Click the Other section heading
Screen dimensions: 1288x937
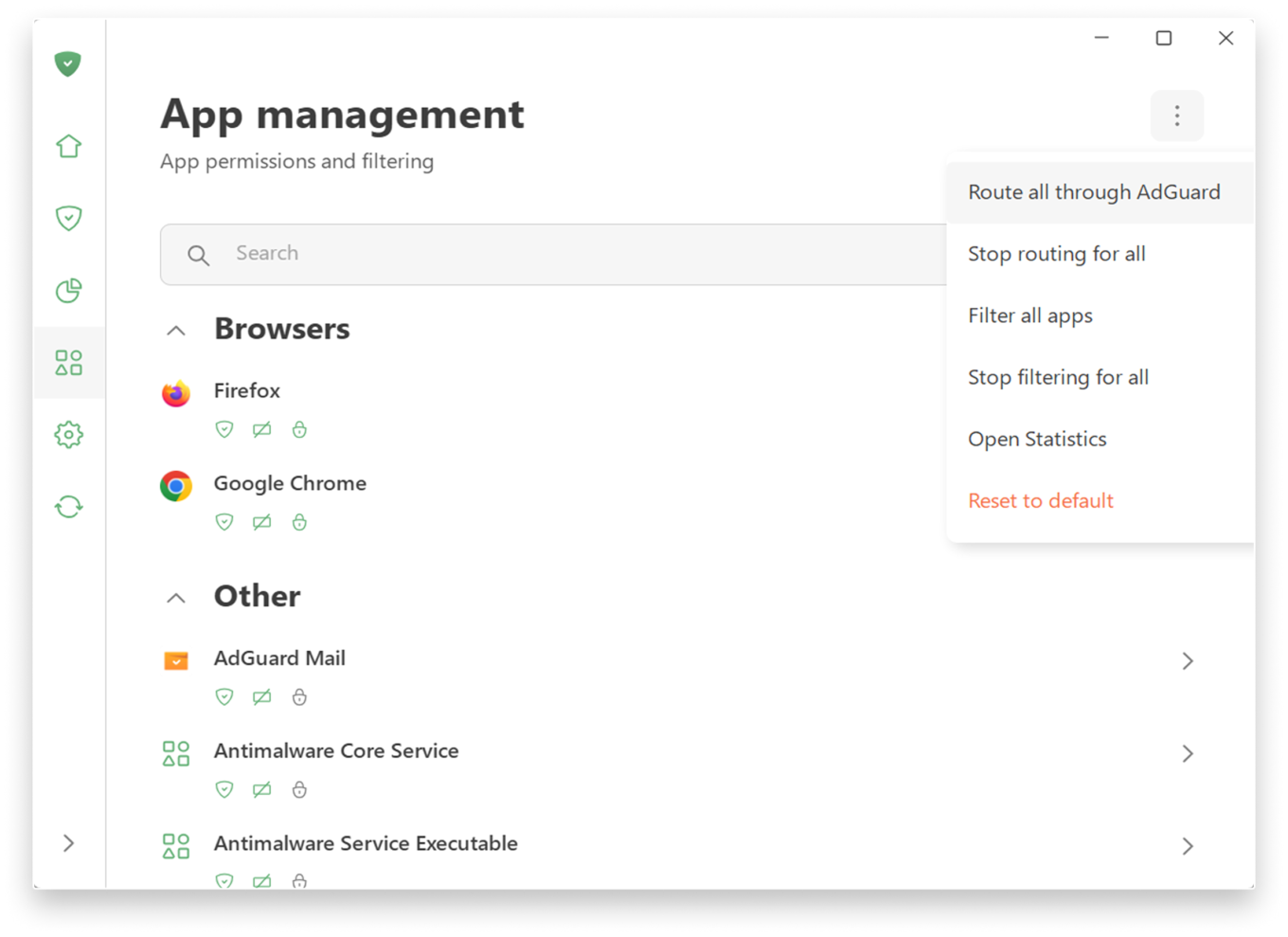258,596
